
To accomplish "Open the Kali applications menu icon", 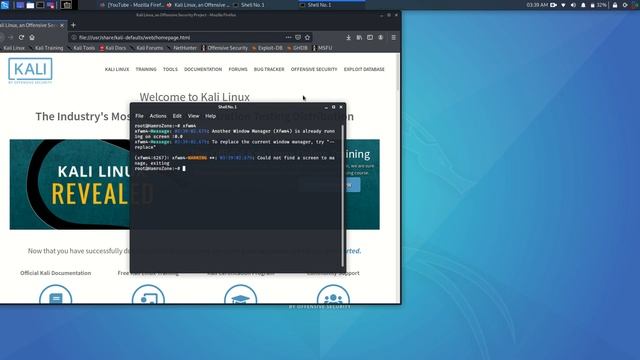I will point(4,5).
